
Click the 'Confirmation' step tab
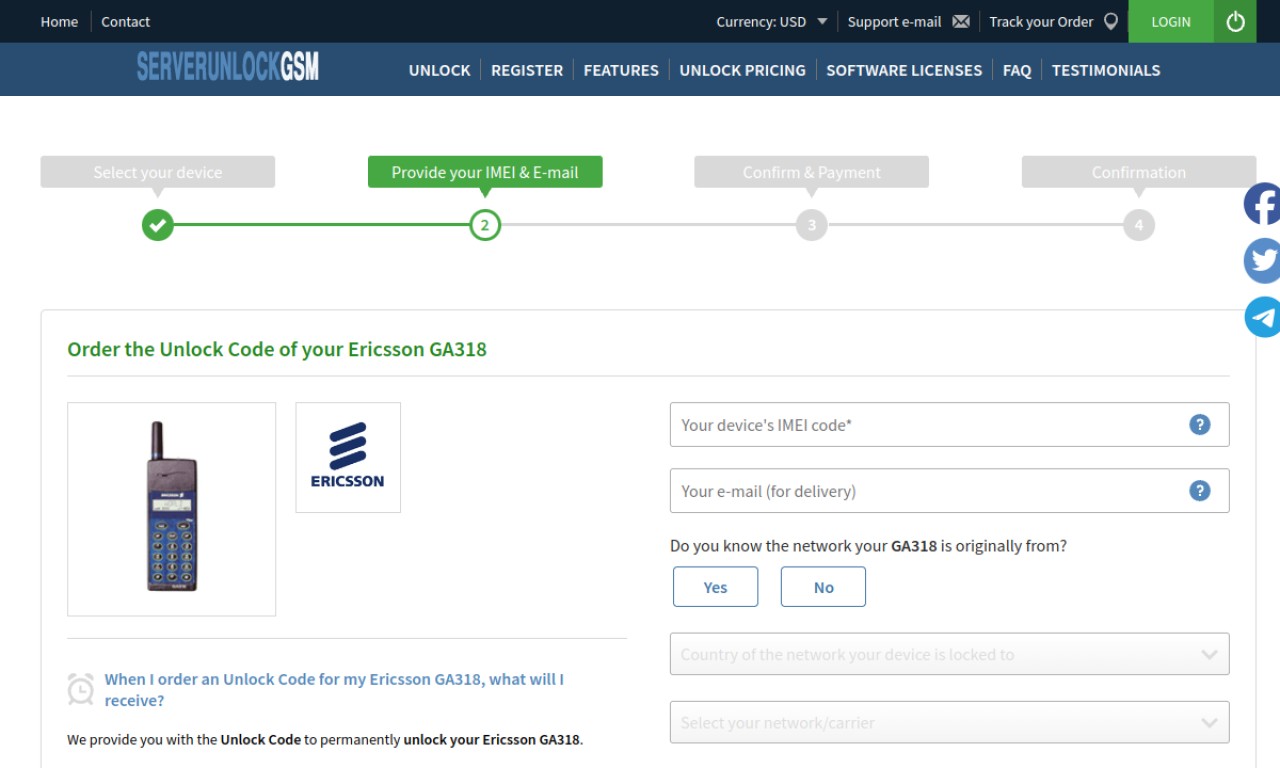click(1139, 172)
